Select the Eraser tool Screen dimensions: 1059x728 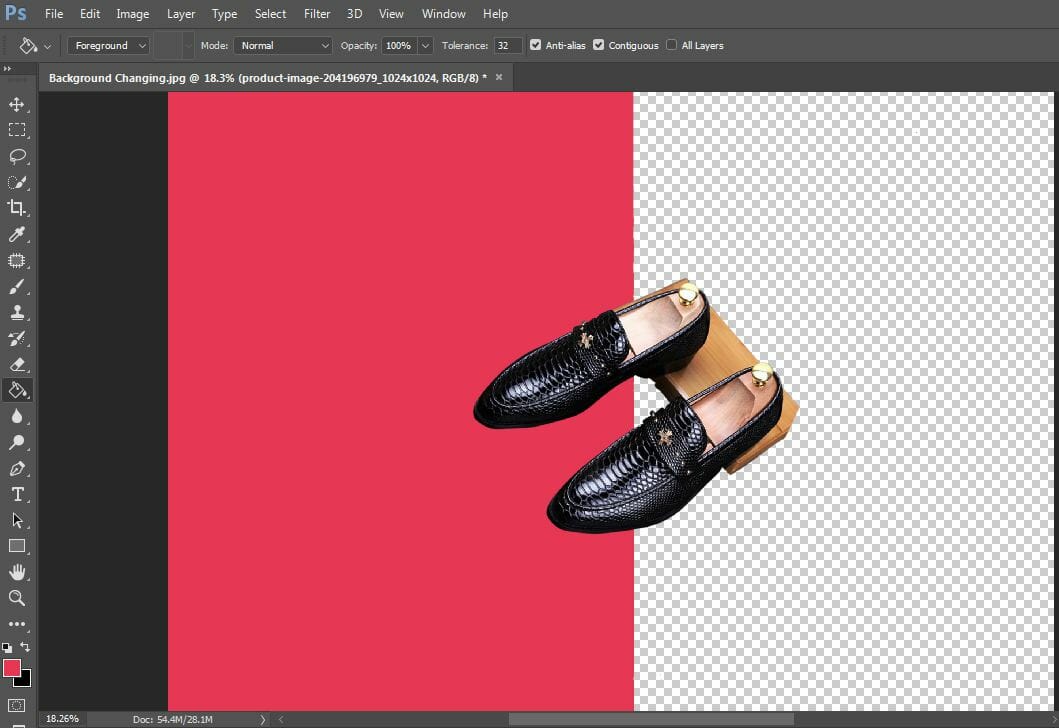(16, 364)
